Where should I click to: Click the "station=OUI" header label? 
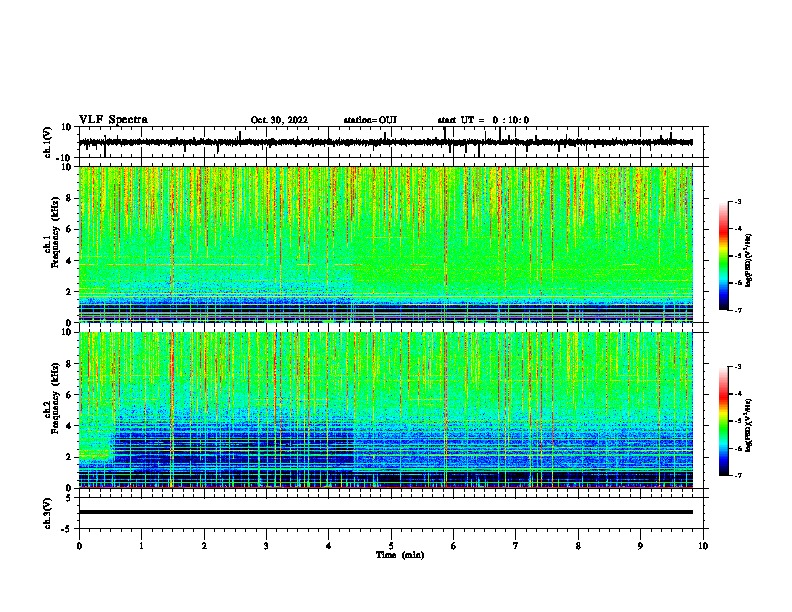point(370,120)
